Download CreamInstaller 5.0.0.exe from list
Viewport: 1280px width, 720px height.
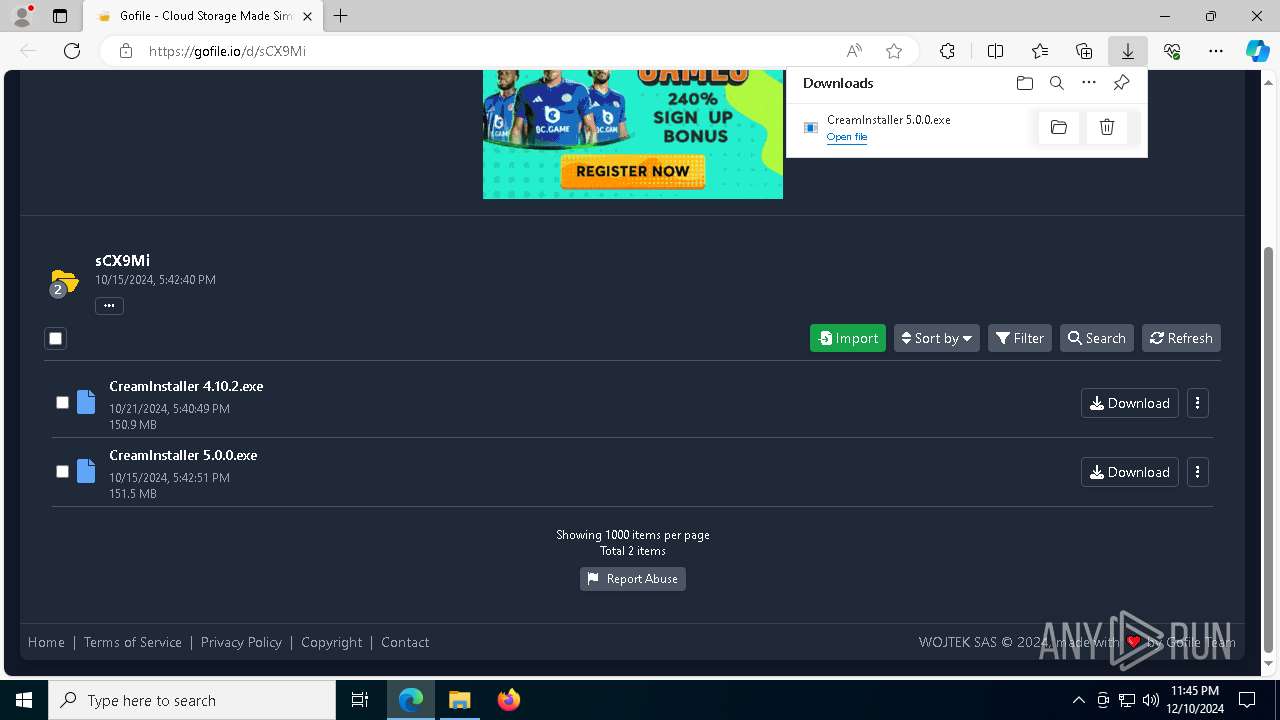(x=1130, y=472)
